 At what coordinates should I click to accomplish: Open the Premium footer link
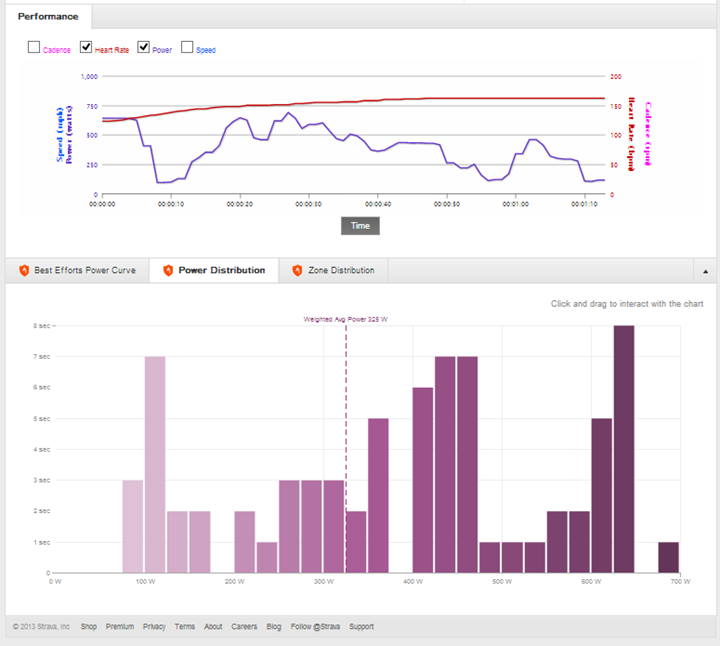click(x=120, y=627)
